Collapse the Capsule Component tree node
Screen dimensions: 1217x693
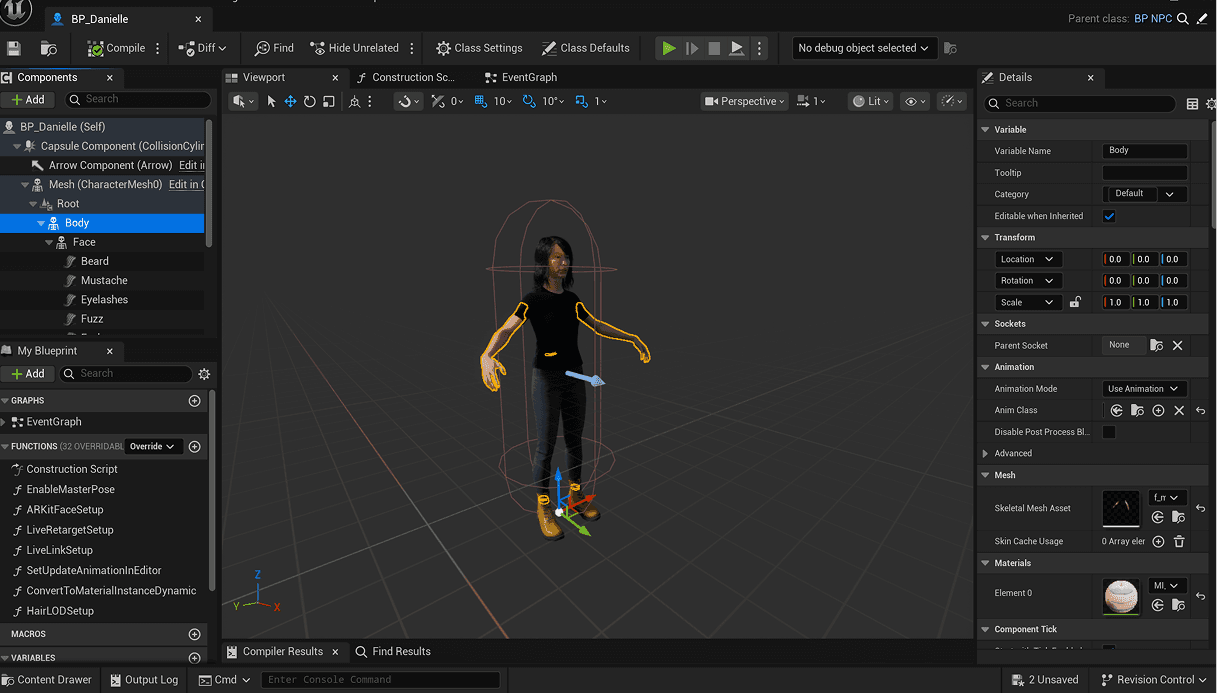(17, 146)
